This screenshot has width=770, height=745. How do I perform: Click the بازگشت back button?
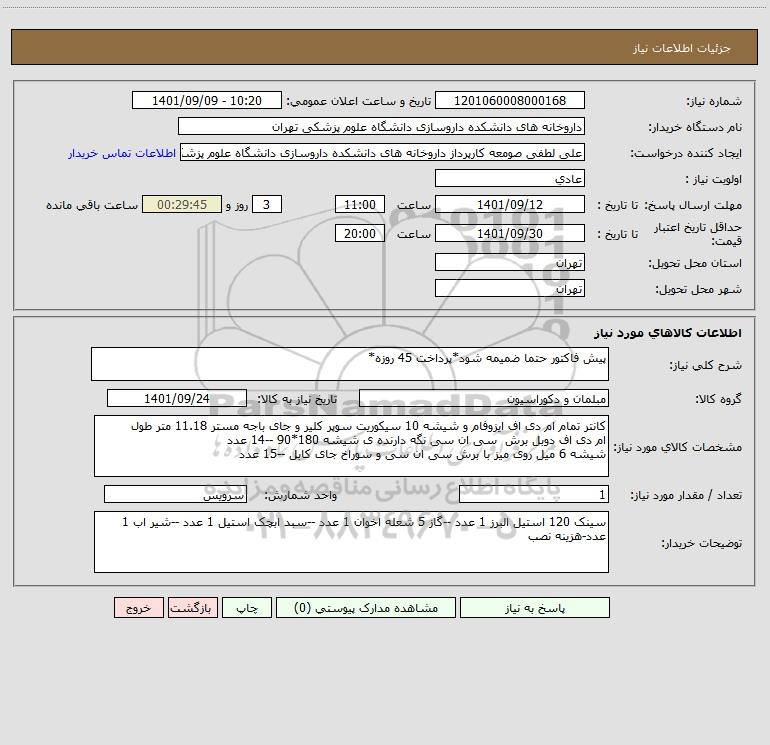coord(192,608)
